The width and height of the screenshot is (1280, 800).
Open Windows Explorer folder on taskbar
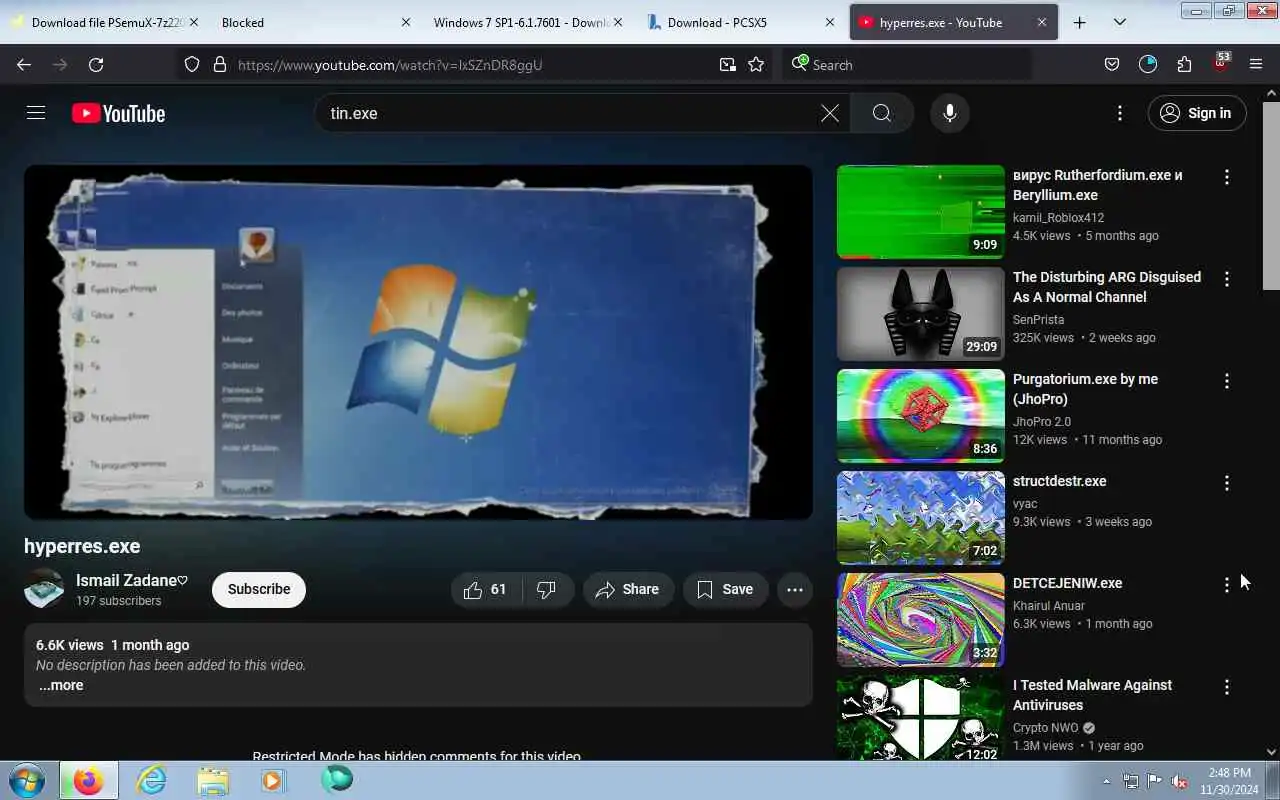click(x=213, y=780)
